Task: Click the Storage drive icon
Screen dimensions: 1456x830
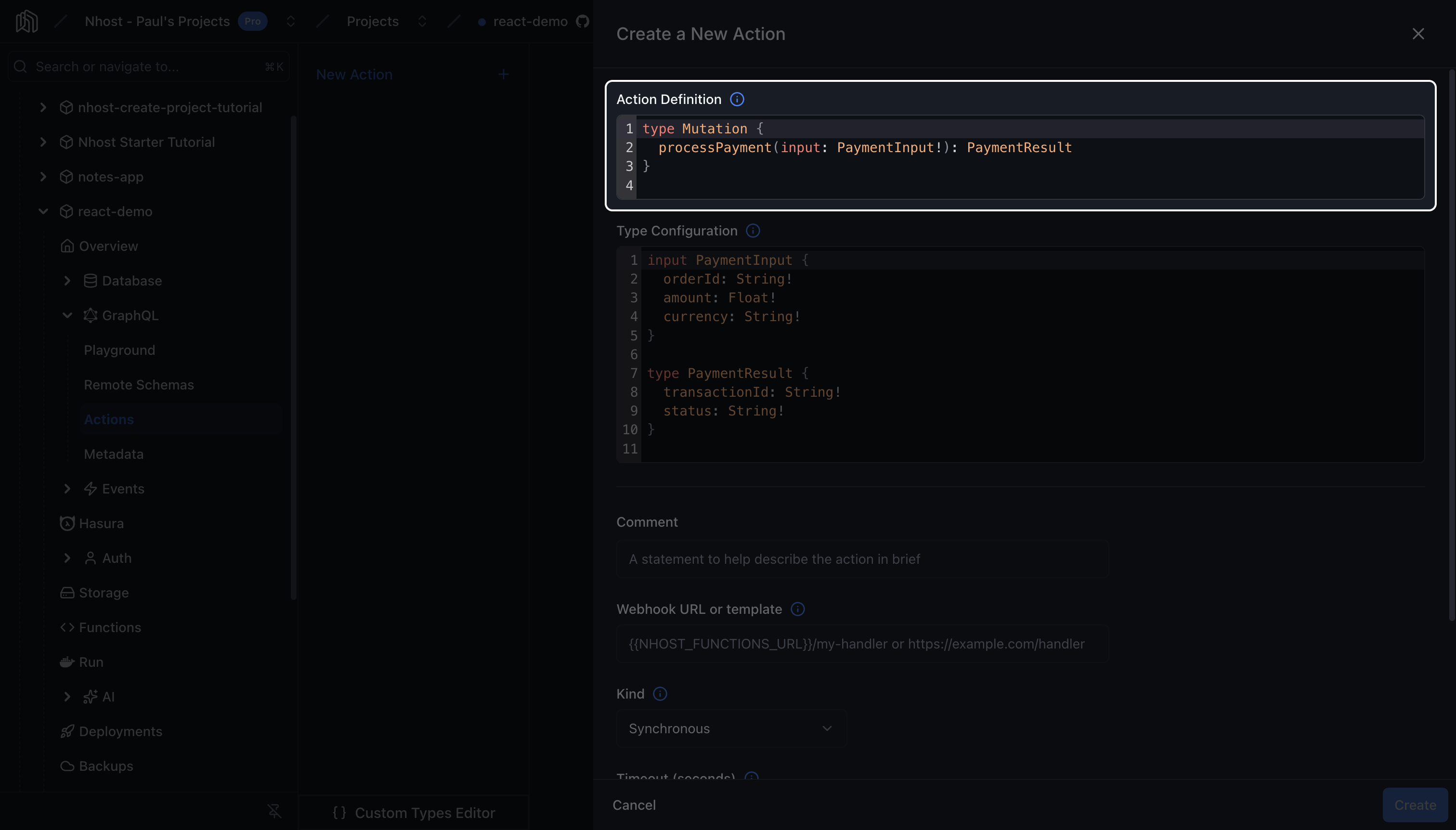Action: (x=67, y=593)
